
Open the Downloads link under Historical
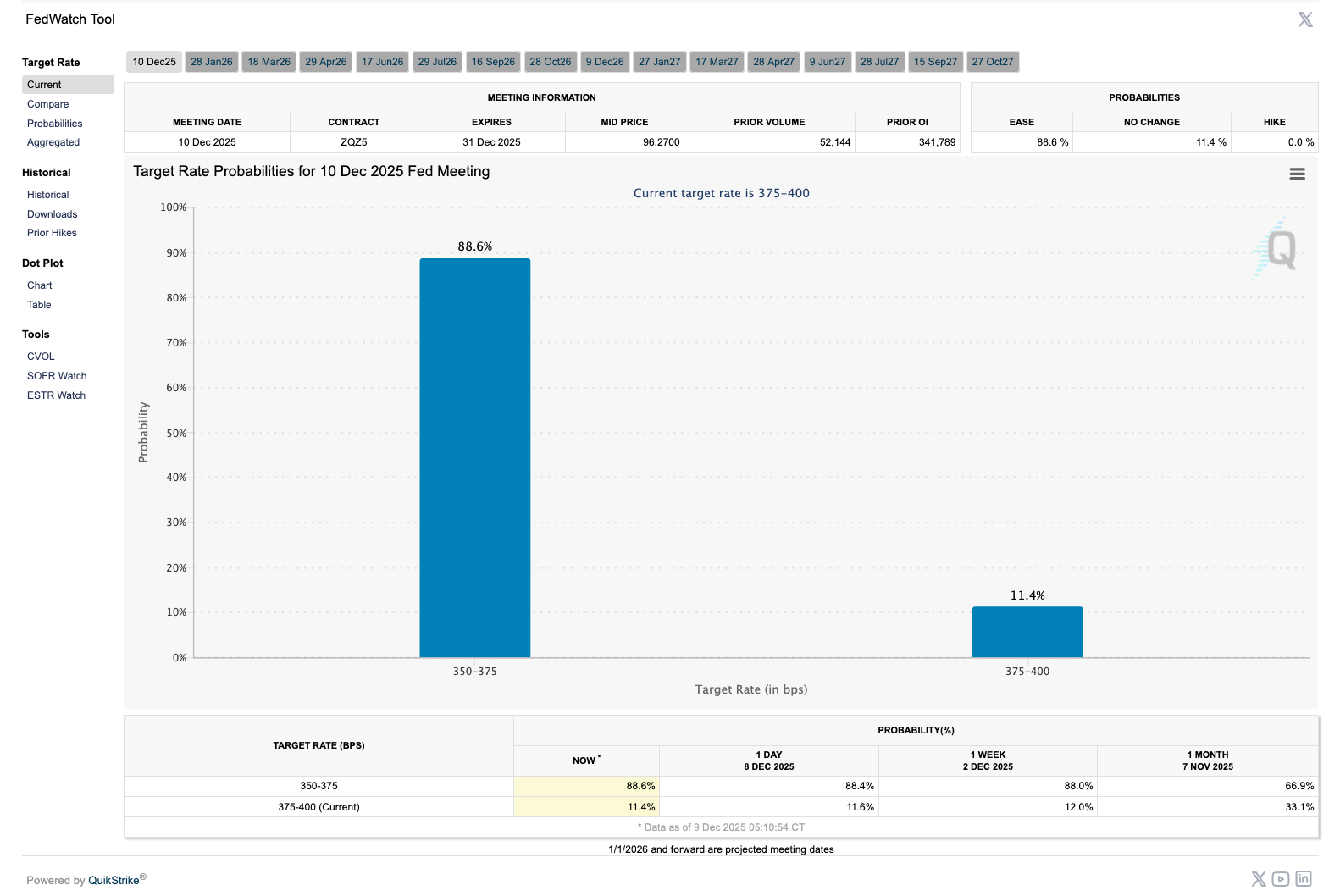(52, 214)
